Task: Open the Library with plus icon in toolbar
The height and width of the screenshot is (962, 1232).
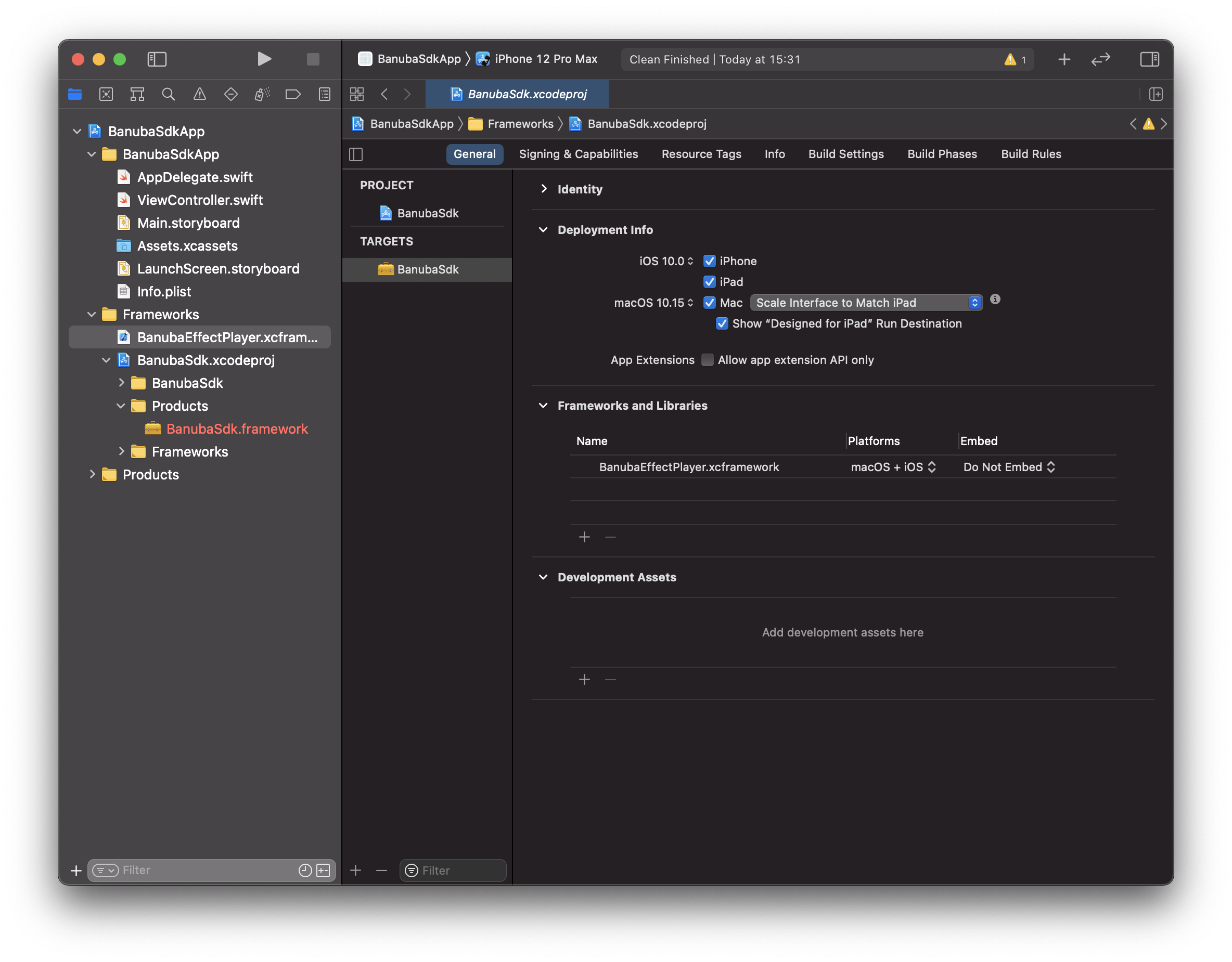Action: 1064,59
